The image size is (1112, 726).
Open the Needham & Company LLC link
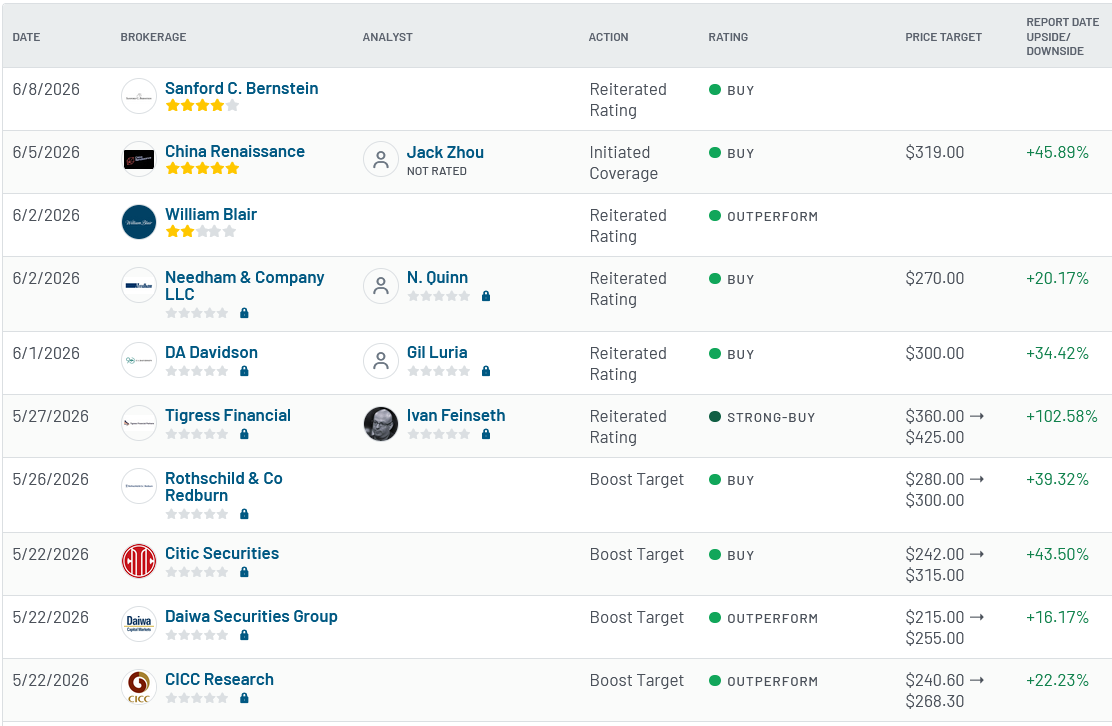[x=245, y=286]
